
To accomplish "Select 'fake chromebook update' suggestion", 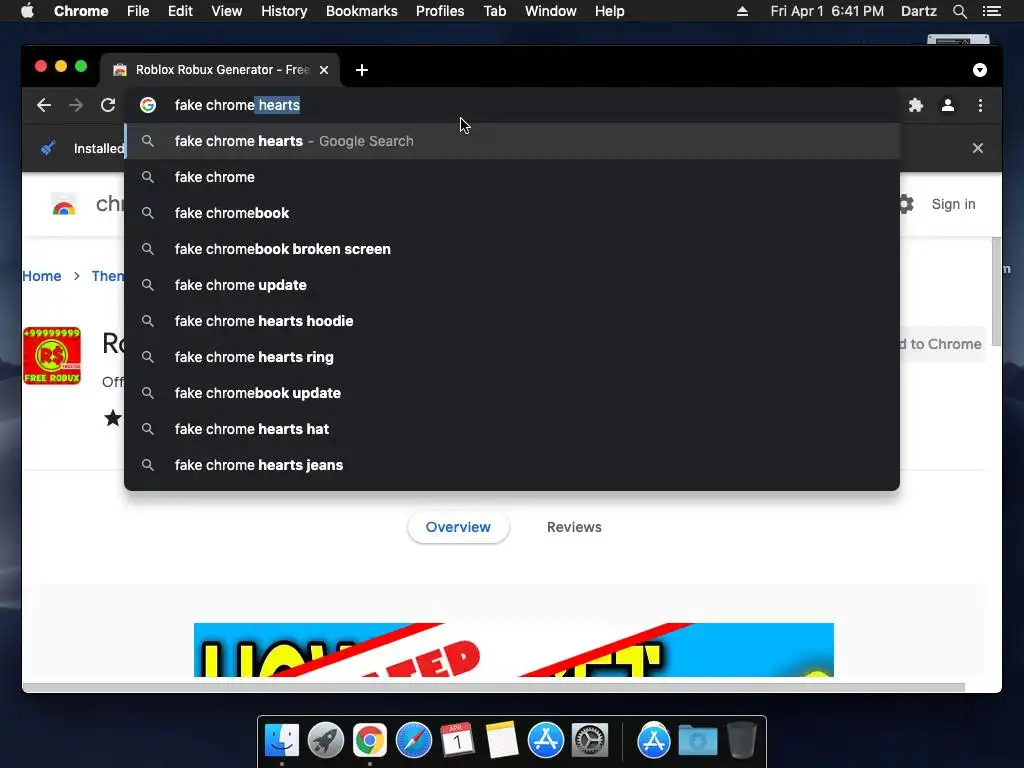I will (512, 392).
